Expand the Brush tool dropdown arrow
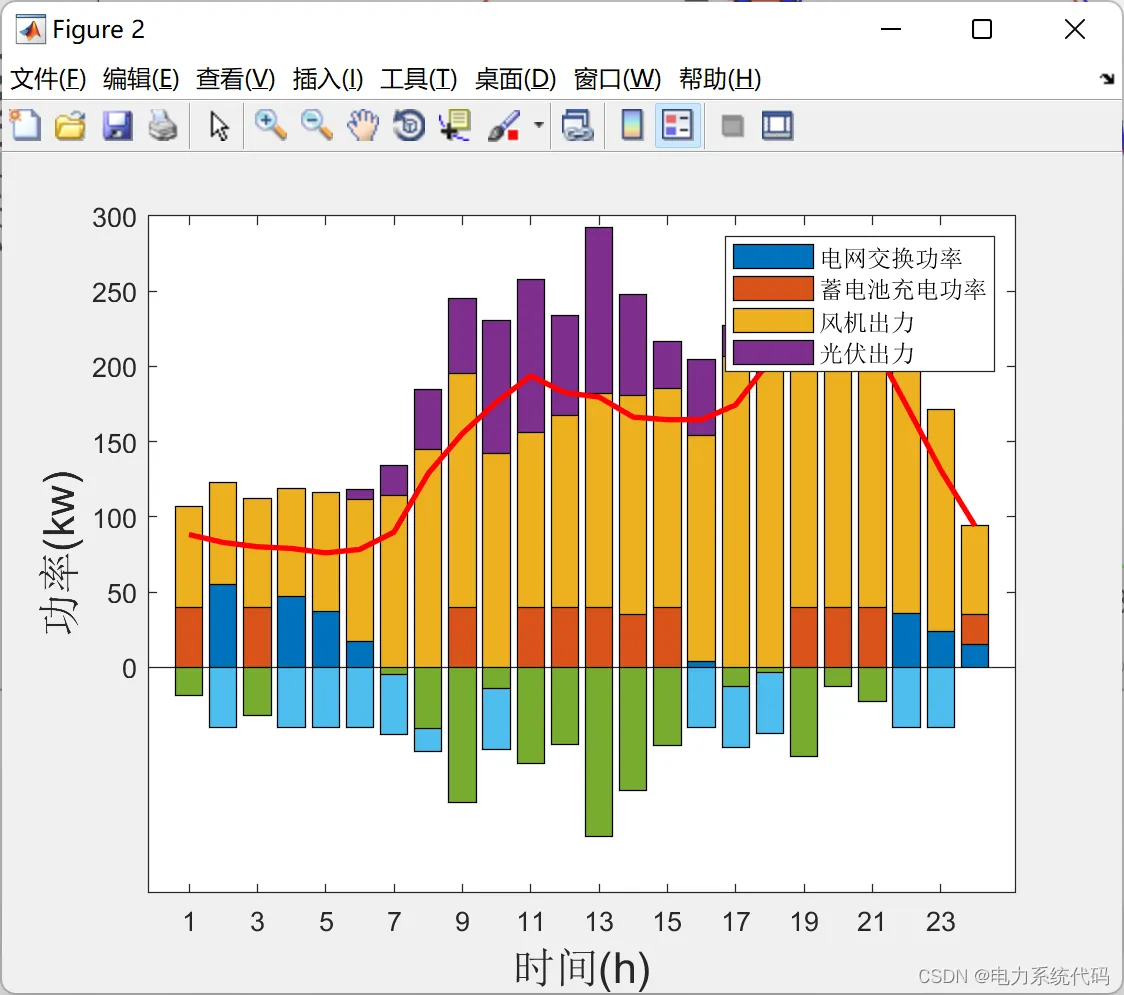 [x=538, y=125]
